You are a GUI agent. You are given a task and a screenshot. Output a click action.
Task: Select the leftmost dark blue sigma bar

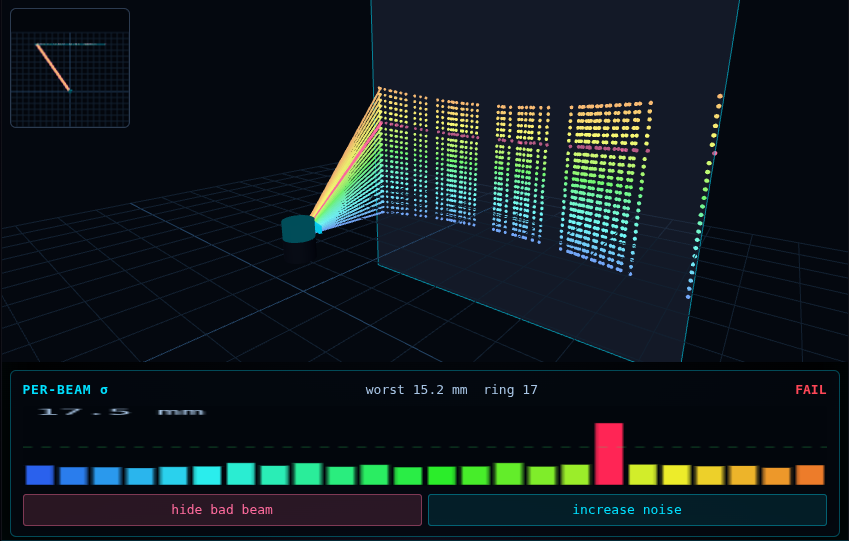40,475
